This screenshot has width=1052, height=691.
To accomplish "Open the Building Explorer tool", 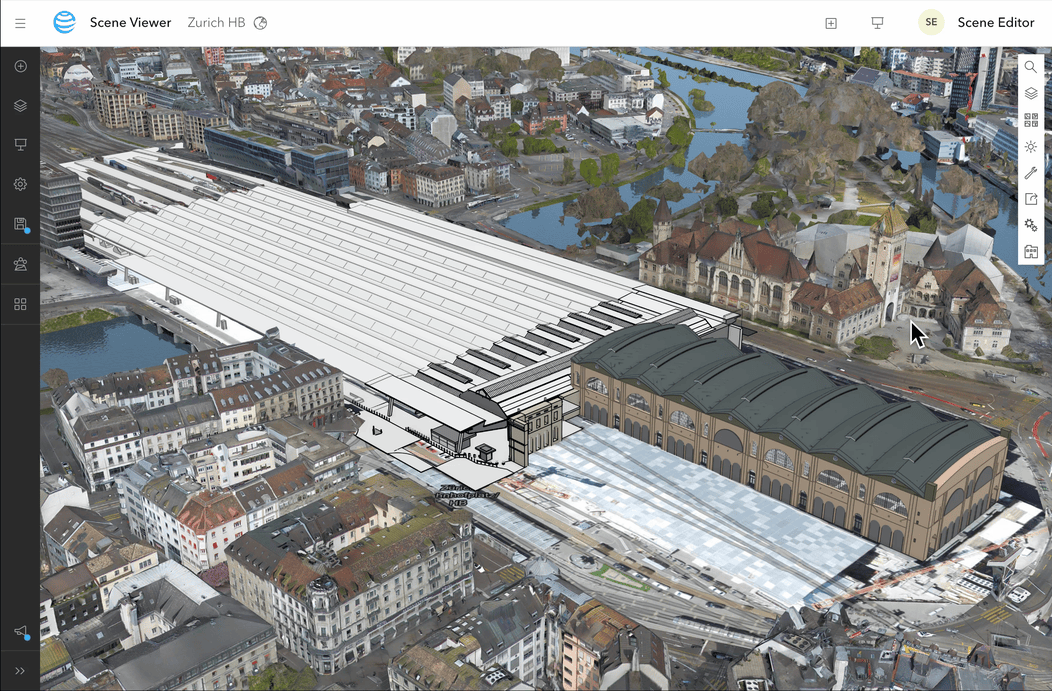I will point(1031,251).
